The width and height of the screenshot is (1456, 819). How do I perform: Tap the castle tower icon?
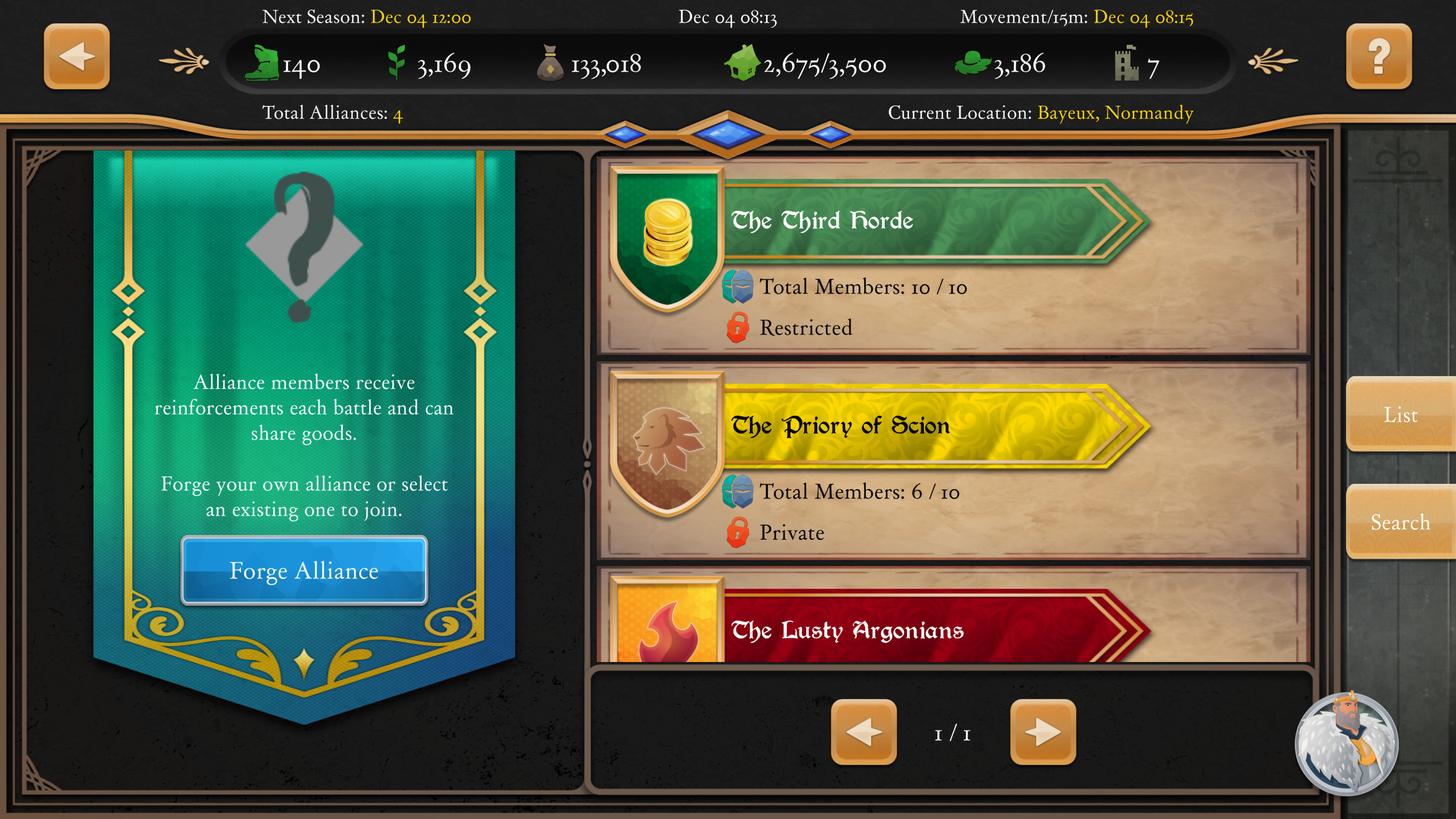coord(1127,63)
